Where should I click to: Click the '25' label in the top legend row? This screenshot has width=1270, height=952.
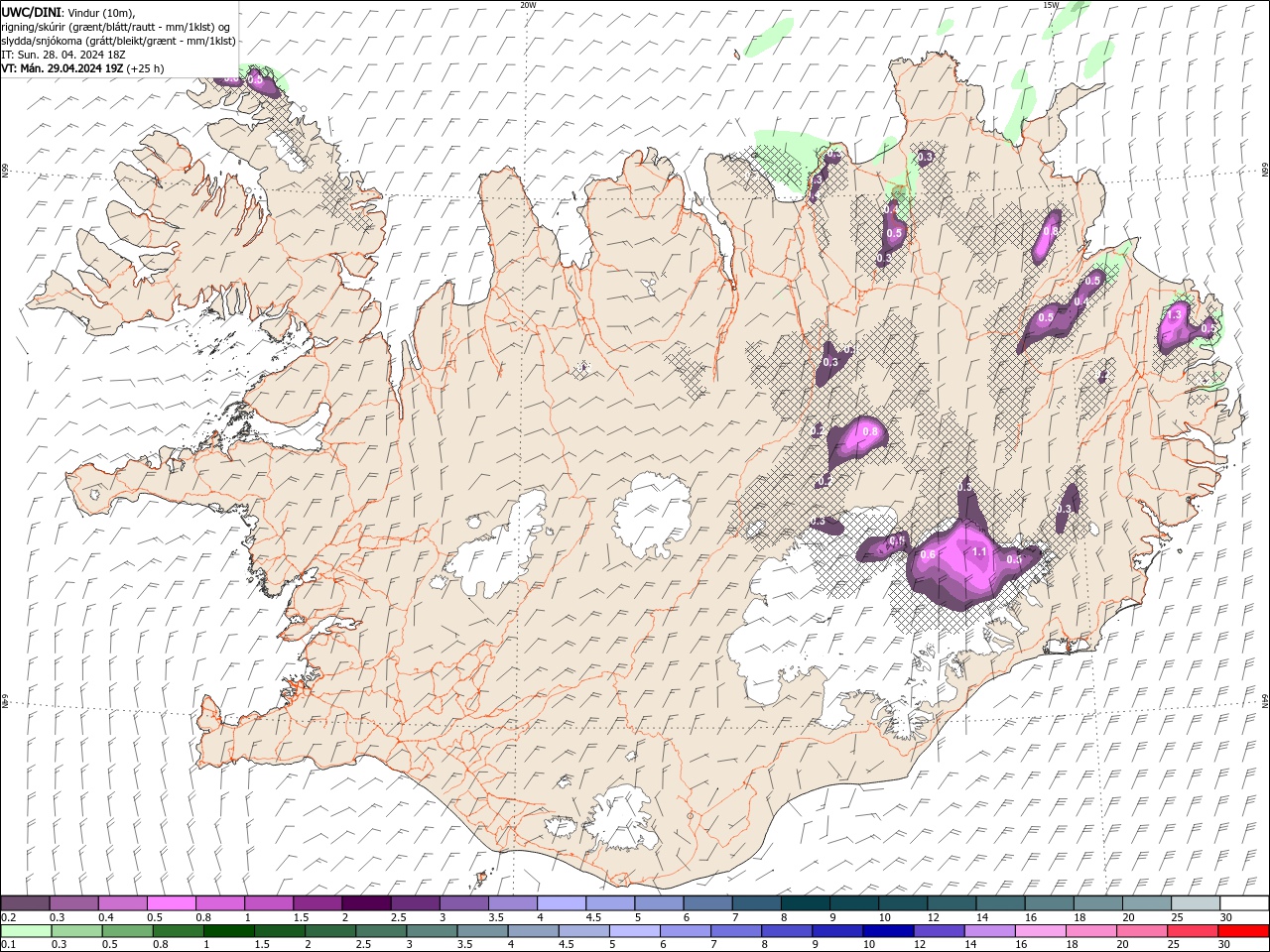pos(1178,917)
